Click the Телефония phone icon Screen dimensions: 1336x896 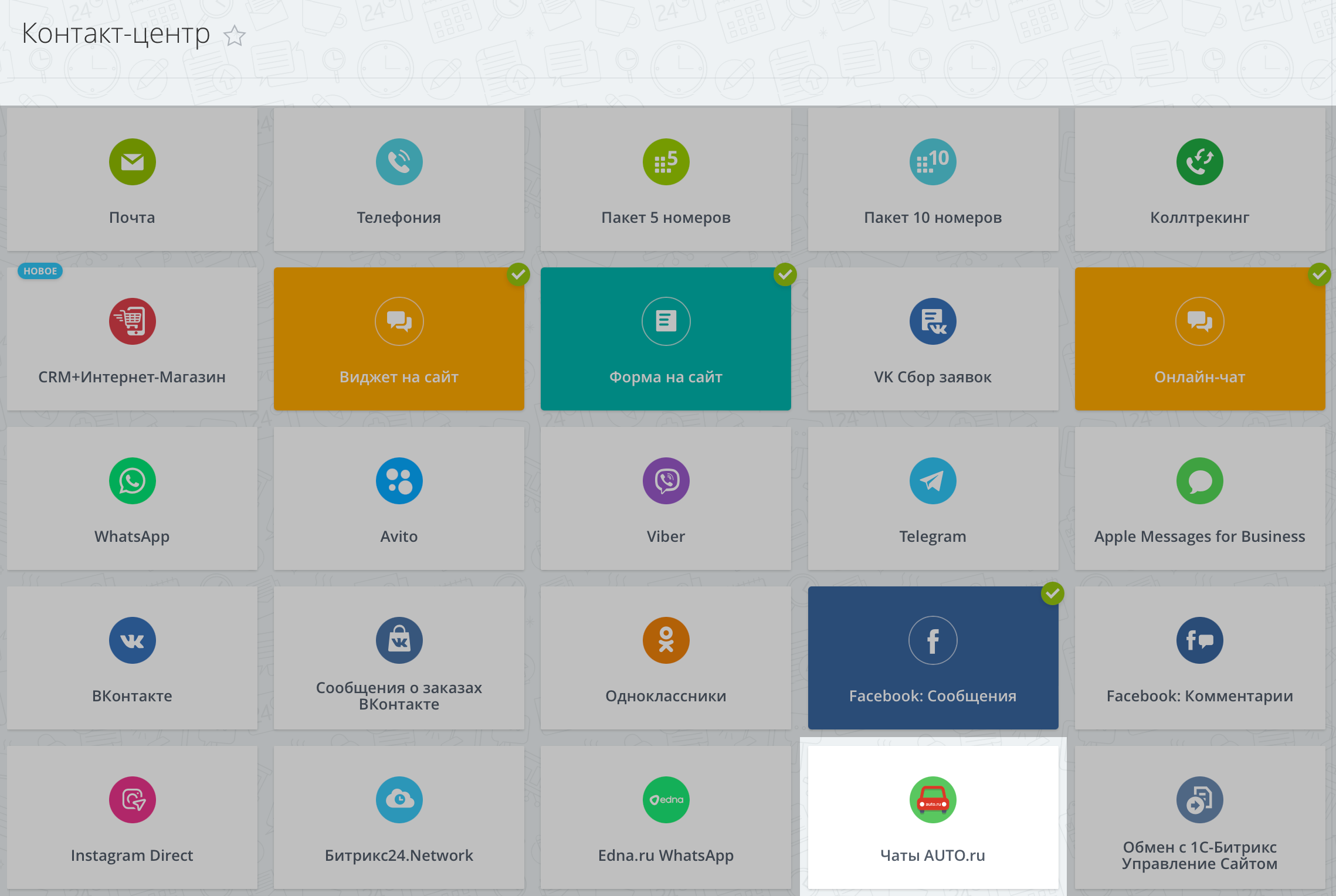(x=399, y=162)
